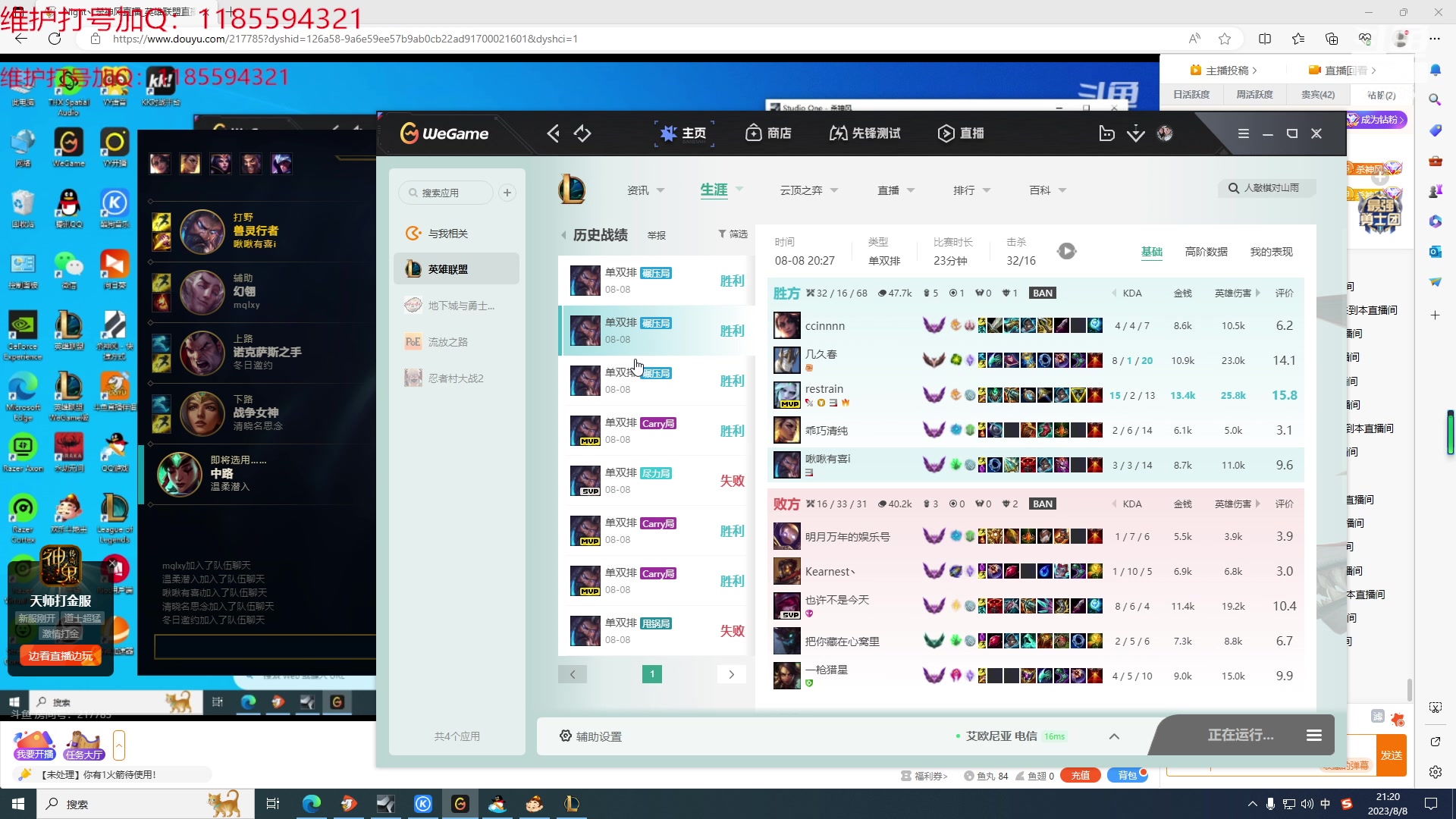This screenshot has width=1456, height=819.
Task: Click the WeGame user avatar top right
Action: pos(1165,133)
